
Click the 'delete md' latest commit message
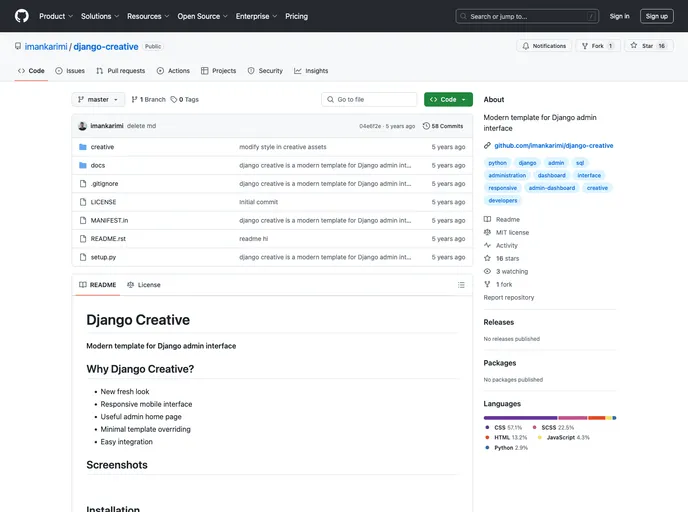click(x=141, y=126)
